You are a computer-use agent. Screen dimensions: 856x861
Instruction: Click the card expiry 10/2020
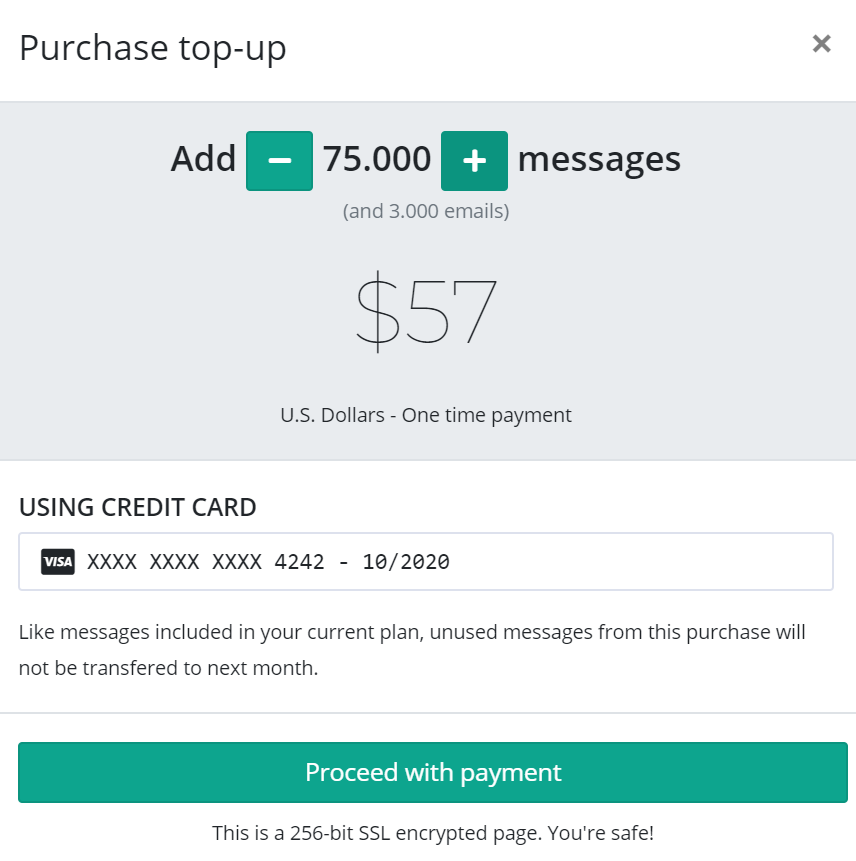click(x=406, y=562)
